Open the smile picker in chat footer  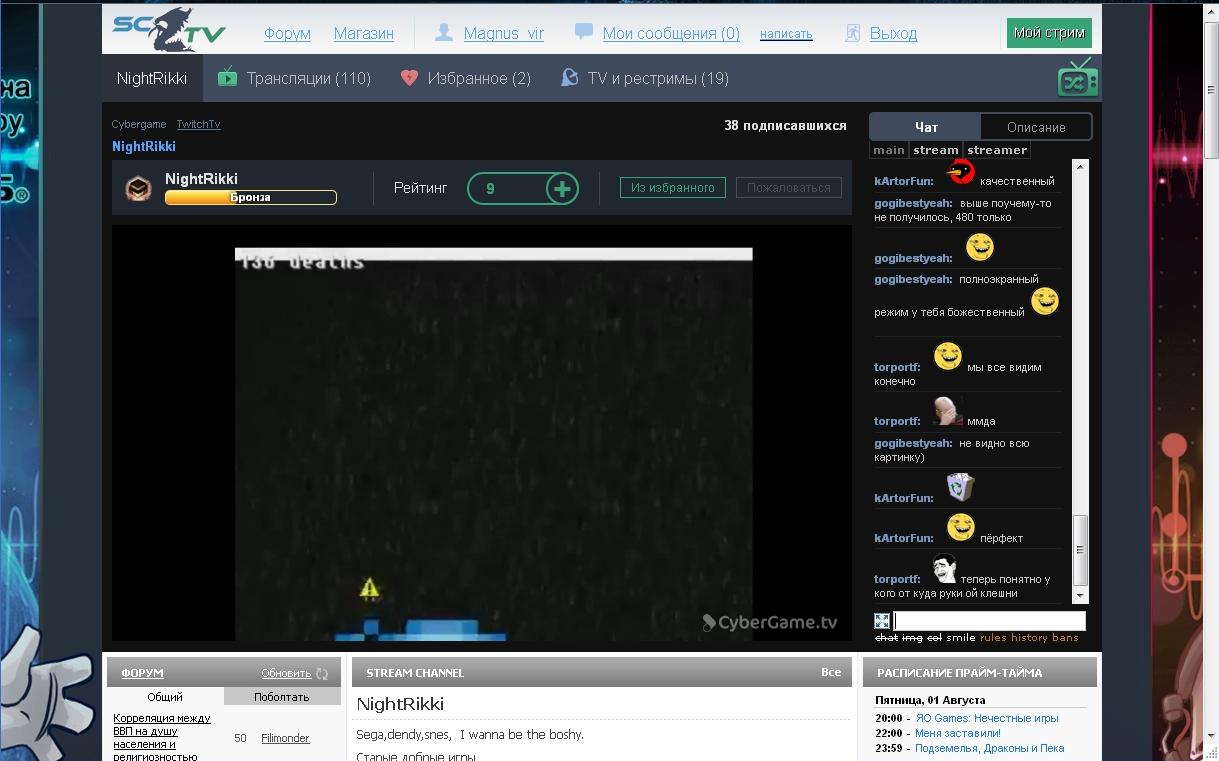(x=961, y=637)
